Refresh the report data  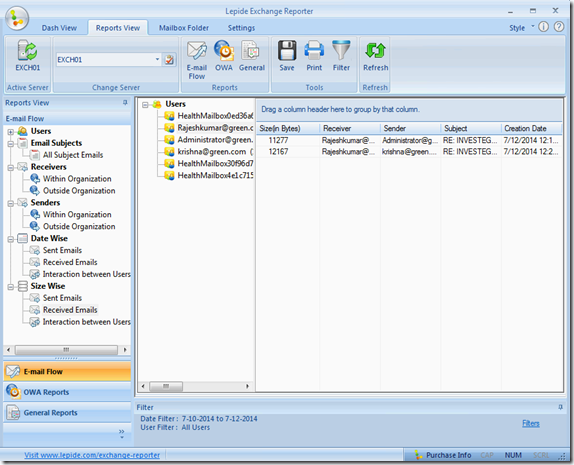coord(376,56)
